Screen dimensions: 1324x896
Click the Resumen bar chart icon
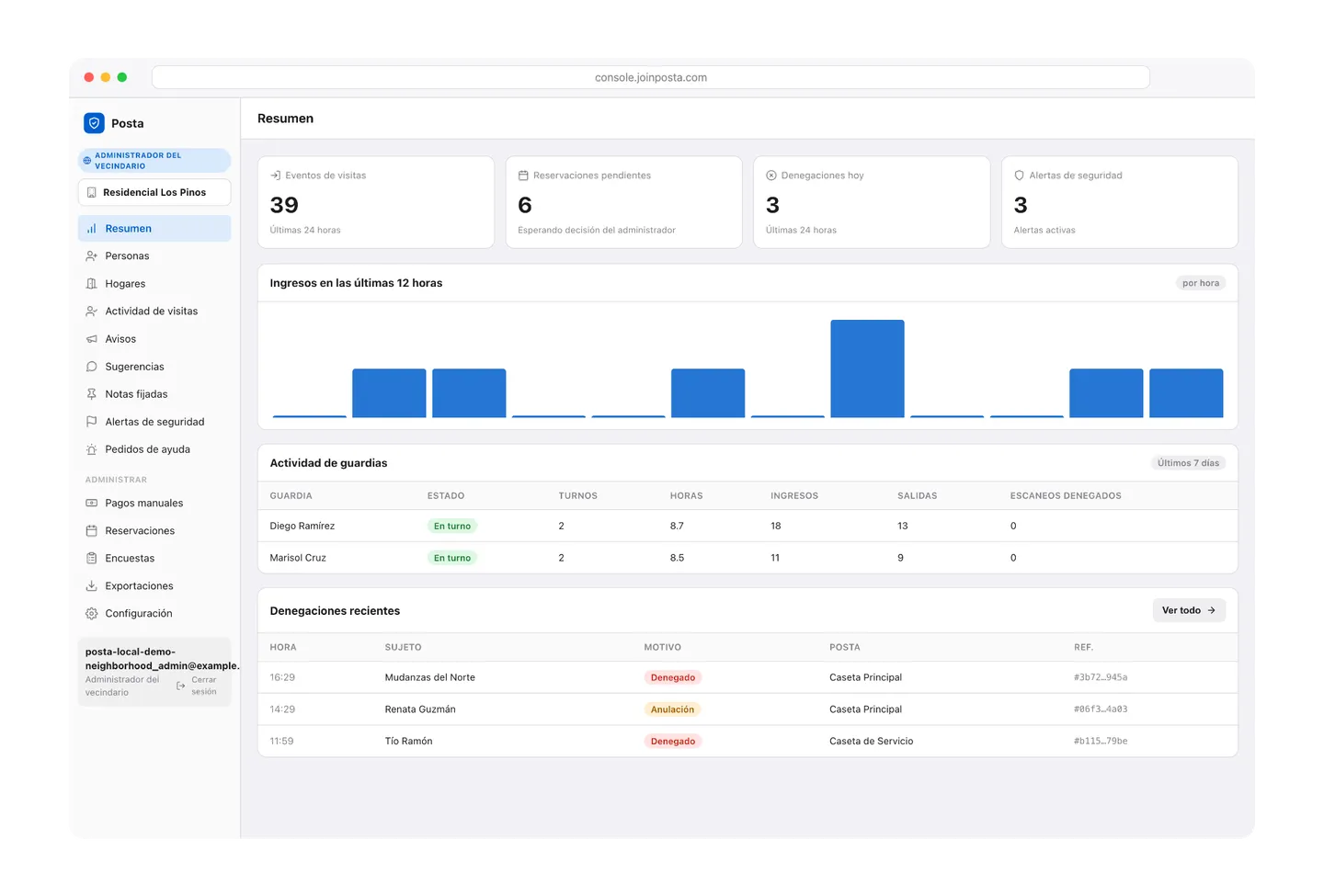92,229
